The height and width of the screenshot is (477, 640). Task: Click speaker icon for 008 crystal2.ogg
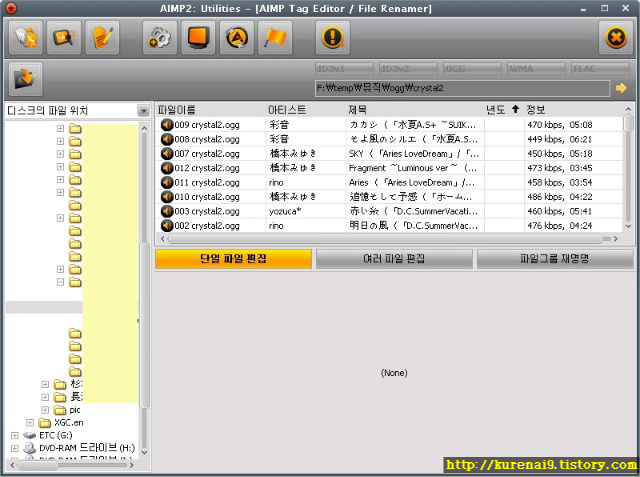pyautogui.click(x=167, y=139)
